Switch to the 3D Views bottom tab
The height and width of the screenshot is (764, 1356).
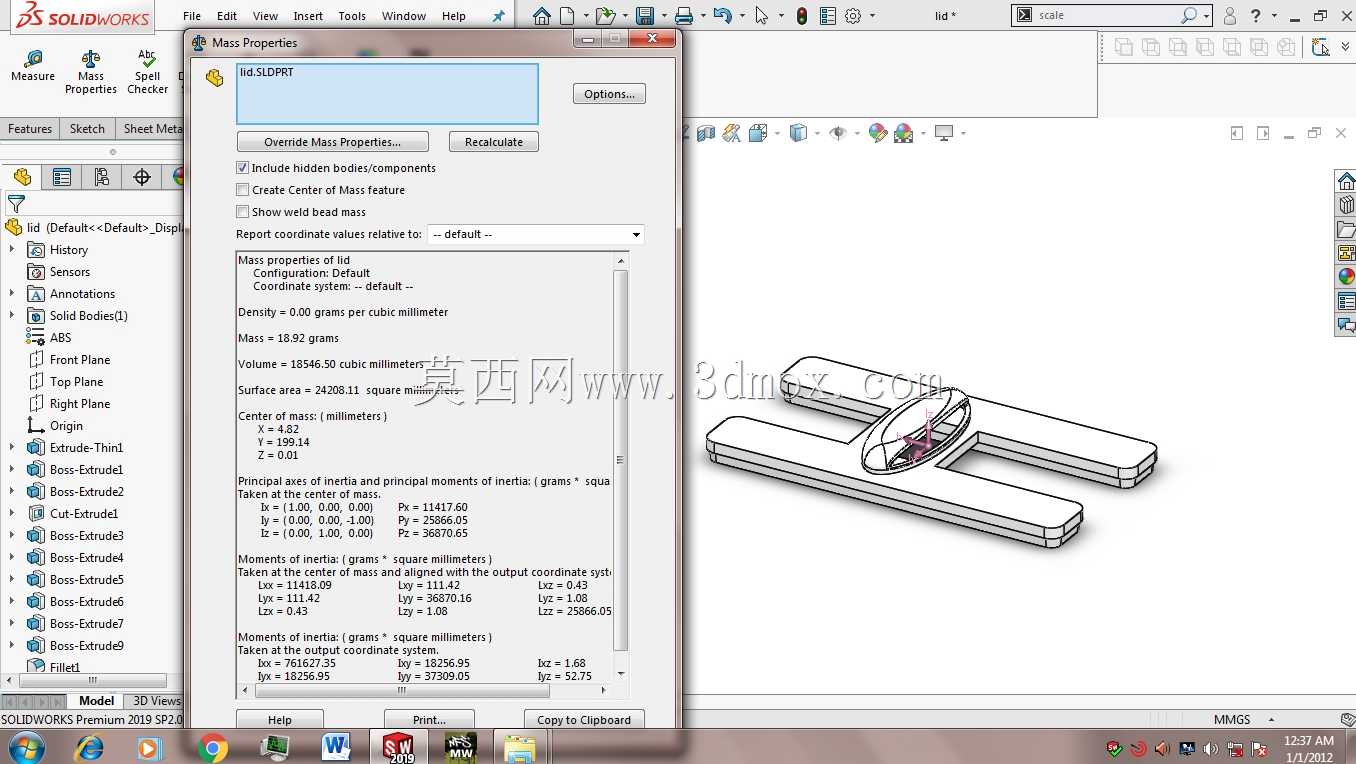click(157, 701)
